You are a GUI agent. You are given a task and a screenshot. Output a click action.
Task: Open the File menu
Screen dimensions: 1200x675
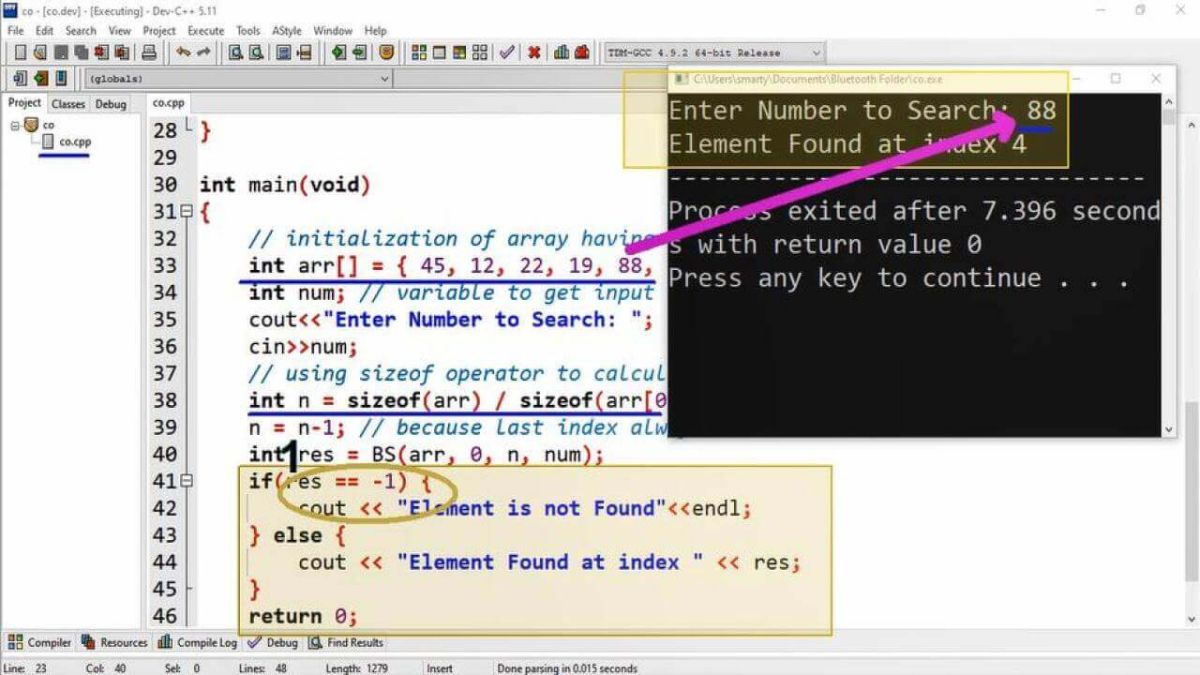(15, 31)
